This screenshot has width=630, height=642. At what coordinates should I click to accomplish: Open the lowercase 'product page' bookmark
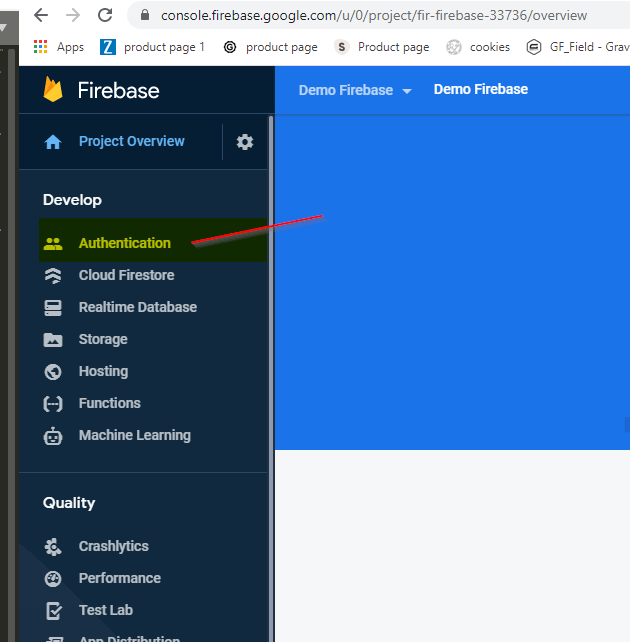[x=282, y=47]
